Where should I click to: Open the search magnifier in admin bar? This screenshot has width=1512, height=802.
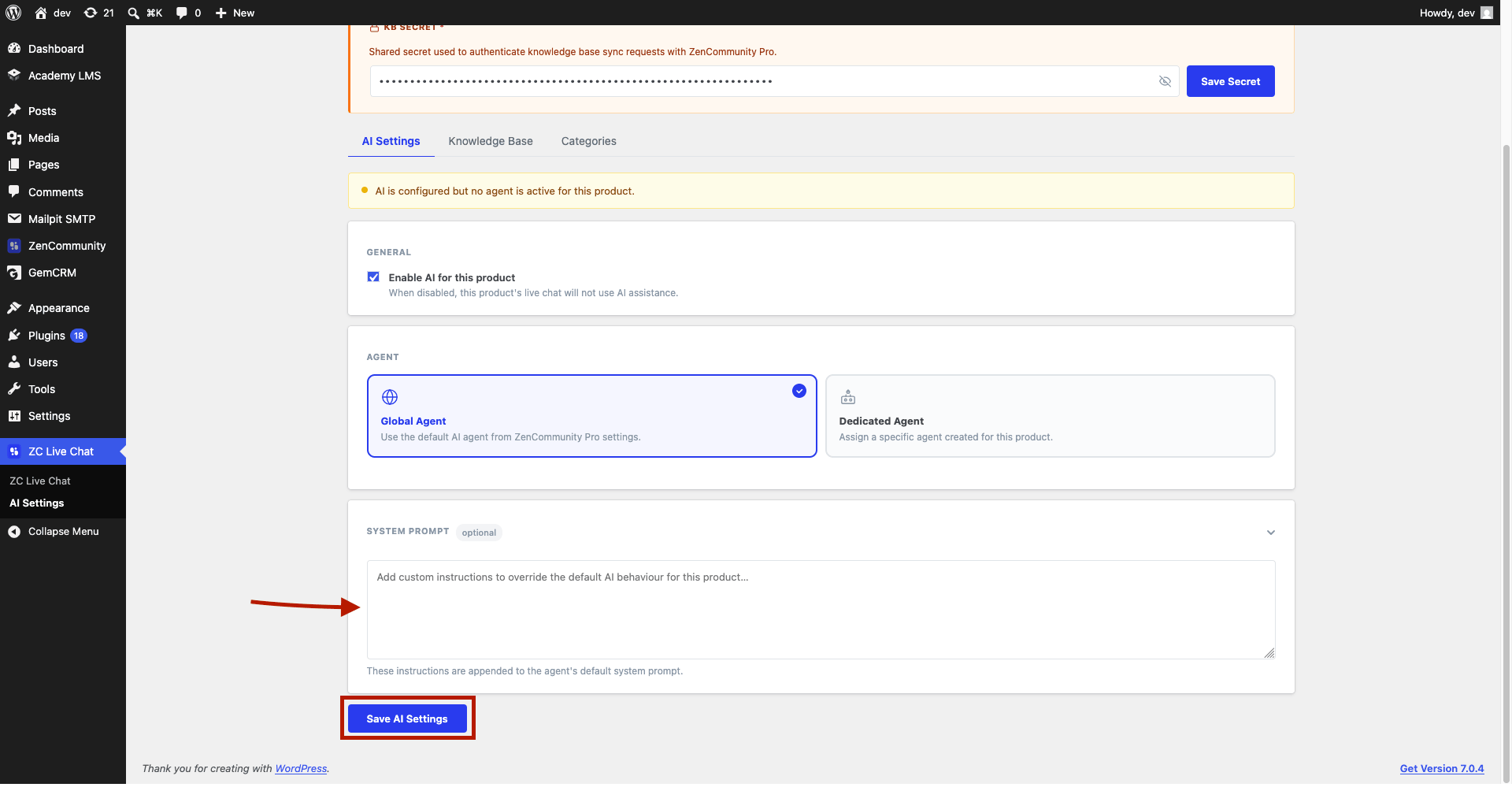133,13
